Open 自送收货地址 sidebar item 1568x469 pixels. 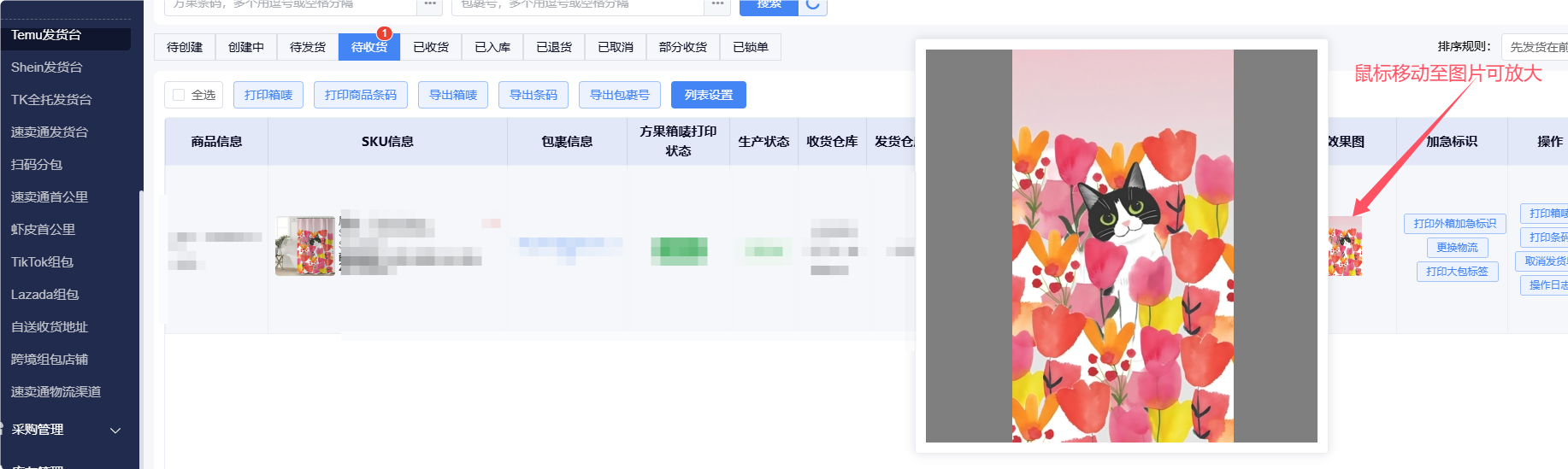click(x=50, y=327)
